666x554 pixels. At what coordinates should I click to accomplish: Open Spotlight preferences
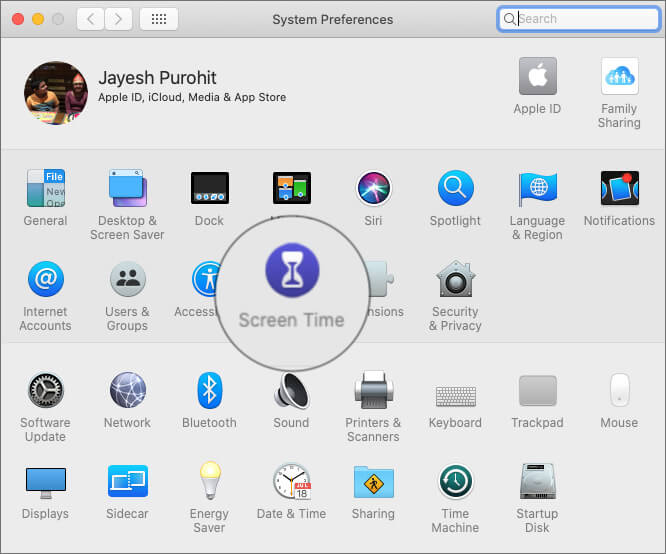pos(455,188)
